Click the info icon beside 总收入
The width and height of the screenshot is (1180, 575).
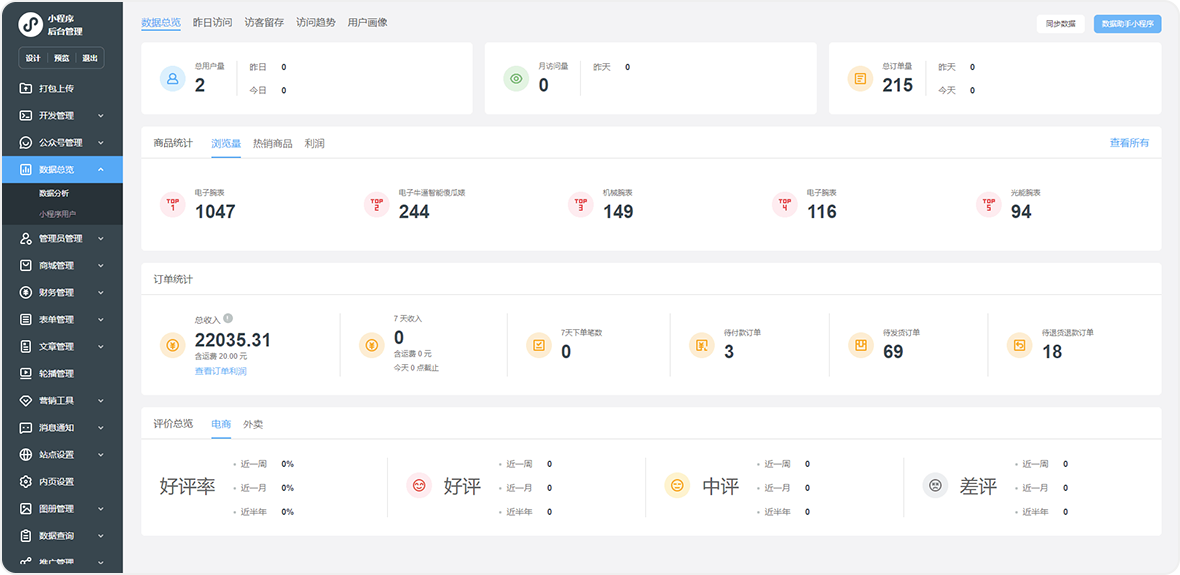(228, 318)
